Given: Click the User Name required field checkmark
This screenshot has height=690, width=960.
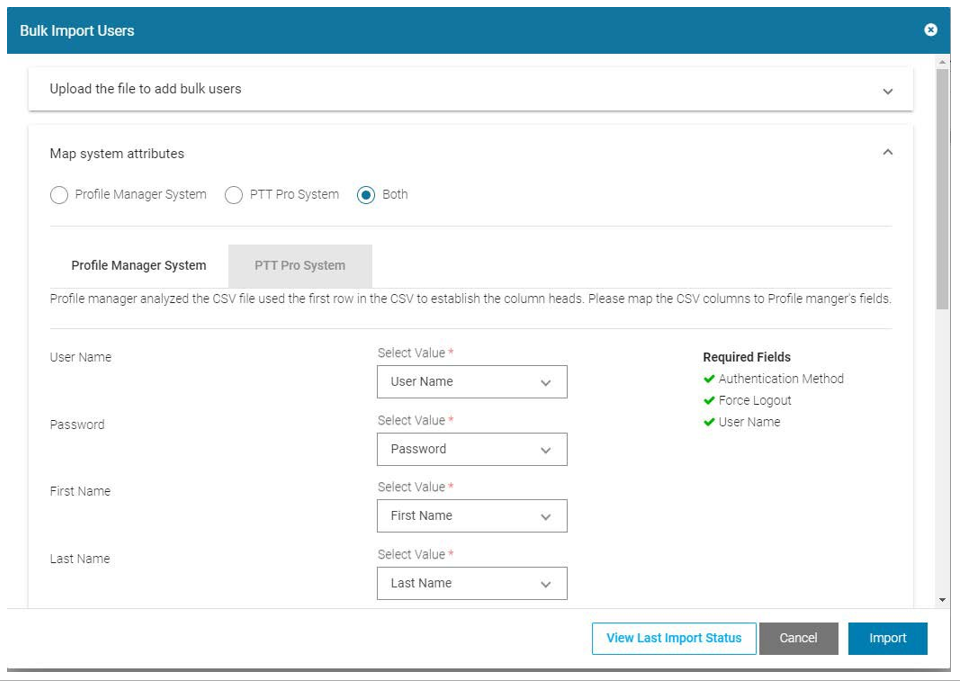Looking at the screenshot, I should 709,422.
